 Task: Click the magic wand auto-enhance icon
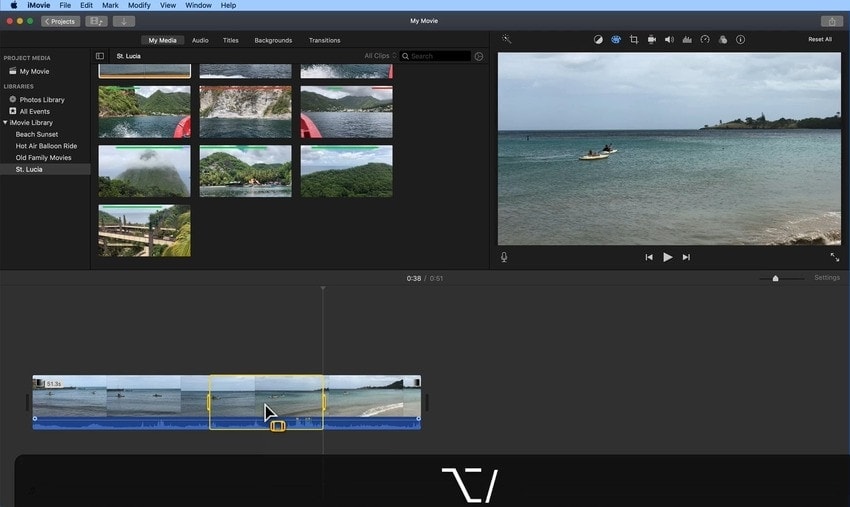pos(507,39)
